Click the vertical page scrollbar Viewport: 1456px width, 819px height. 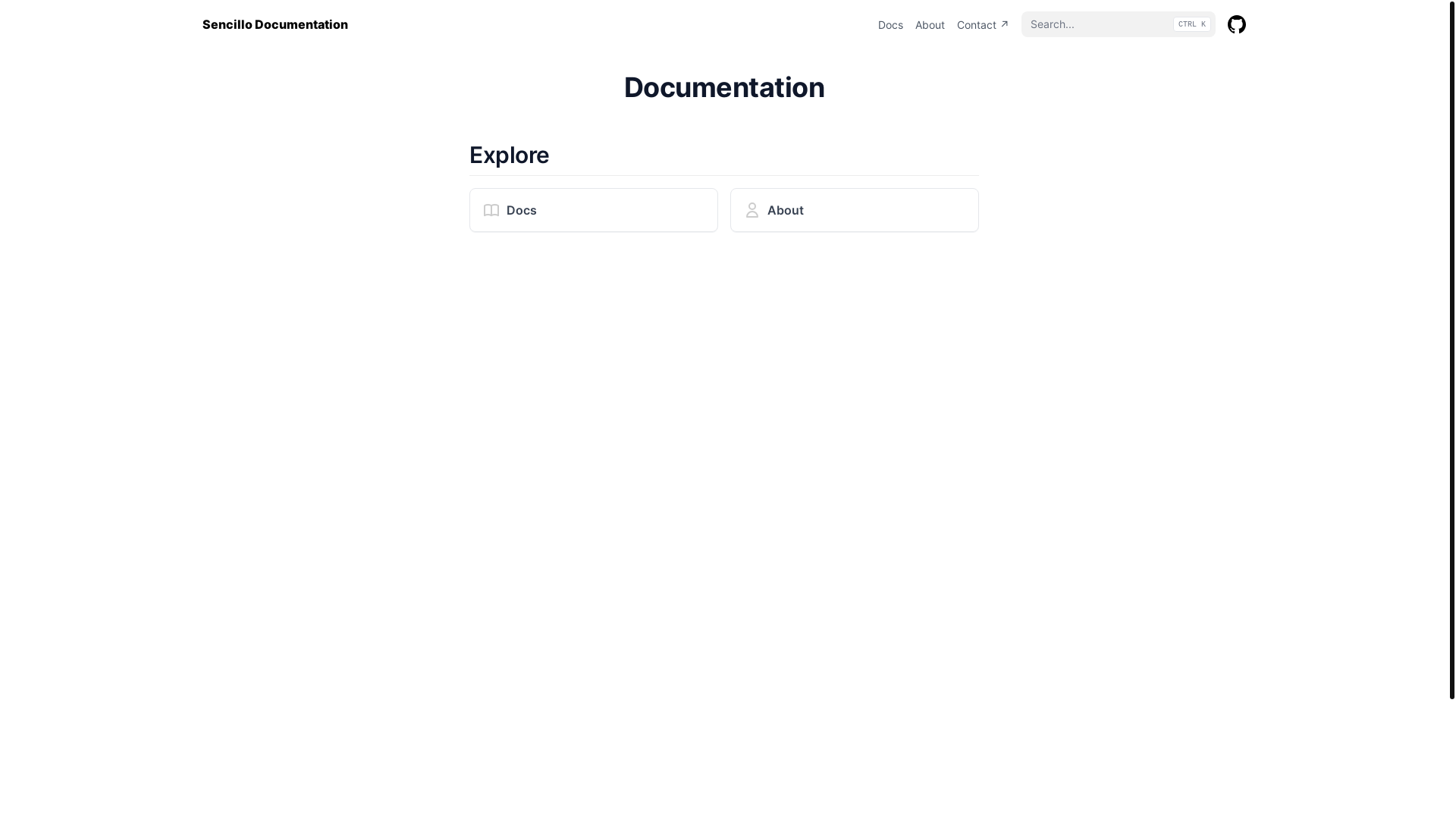tap(1452, 349)
